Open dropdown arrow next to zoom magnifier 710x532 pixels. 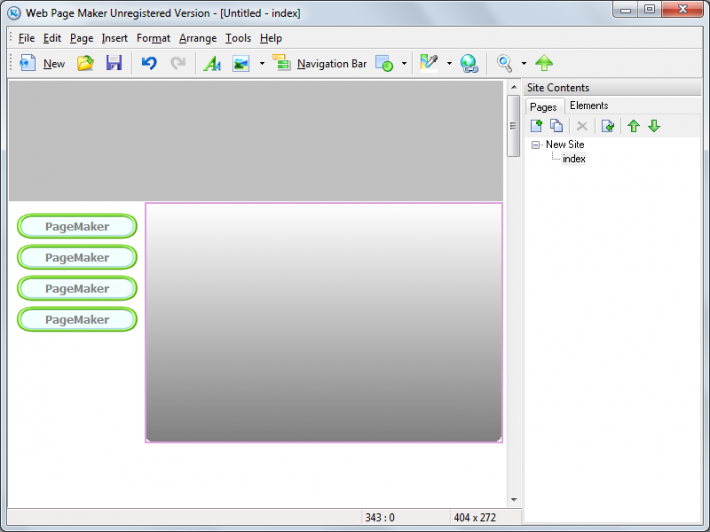click(524, 63)
